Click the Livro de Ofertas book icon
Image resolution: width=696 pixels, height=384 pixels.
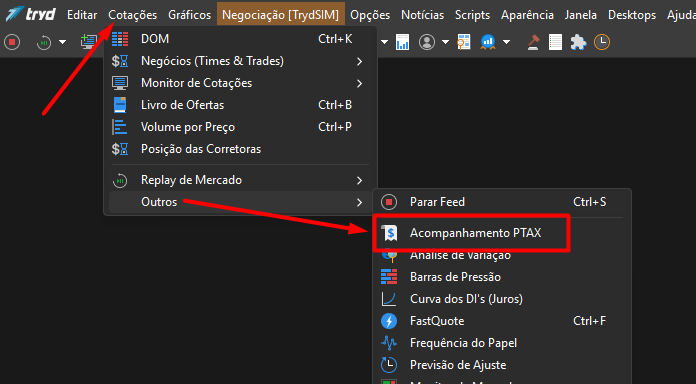tap(120, 105)
